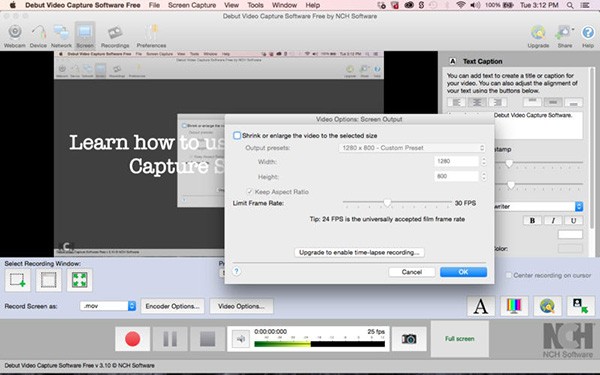This screenshot has width=600, height=375.
Task: Choose the full screen recording tool
Action: 79,280
